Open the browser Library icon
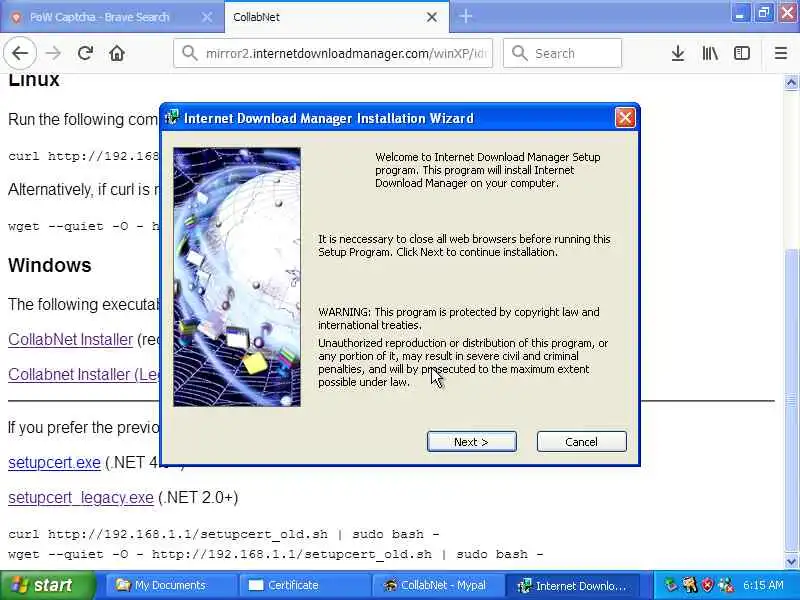Screen dimensions: 800x600 tap(710, 53)
